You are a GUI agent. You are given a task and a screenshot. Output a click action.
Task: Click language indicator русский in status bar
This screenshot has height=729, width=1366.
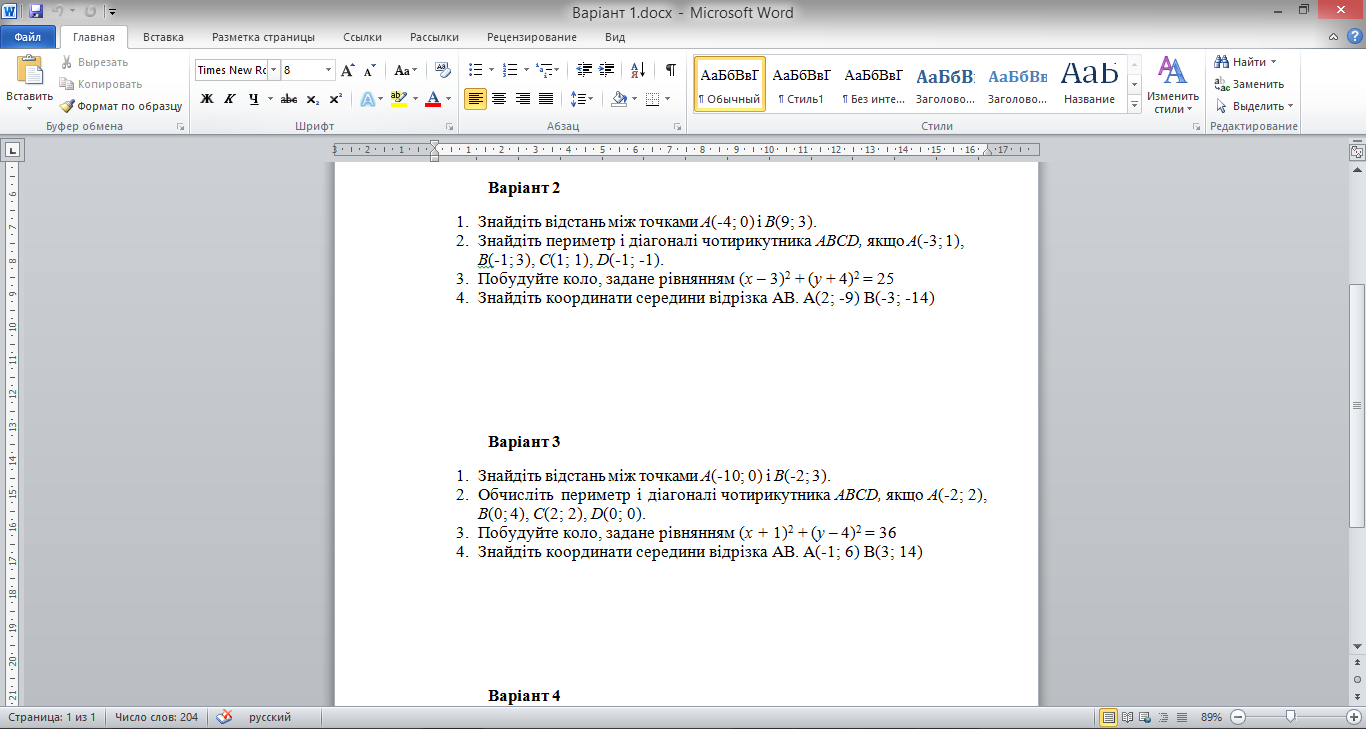(270, 717)
